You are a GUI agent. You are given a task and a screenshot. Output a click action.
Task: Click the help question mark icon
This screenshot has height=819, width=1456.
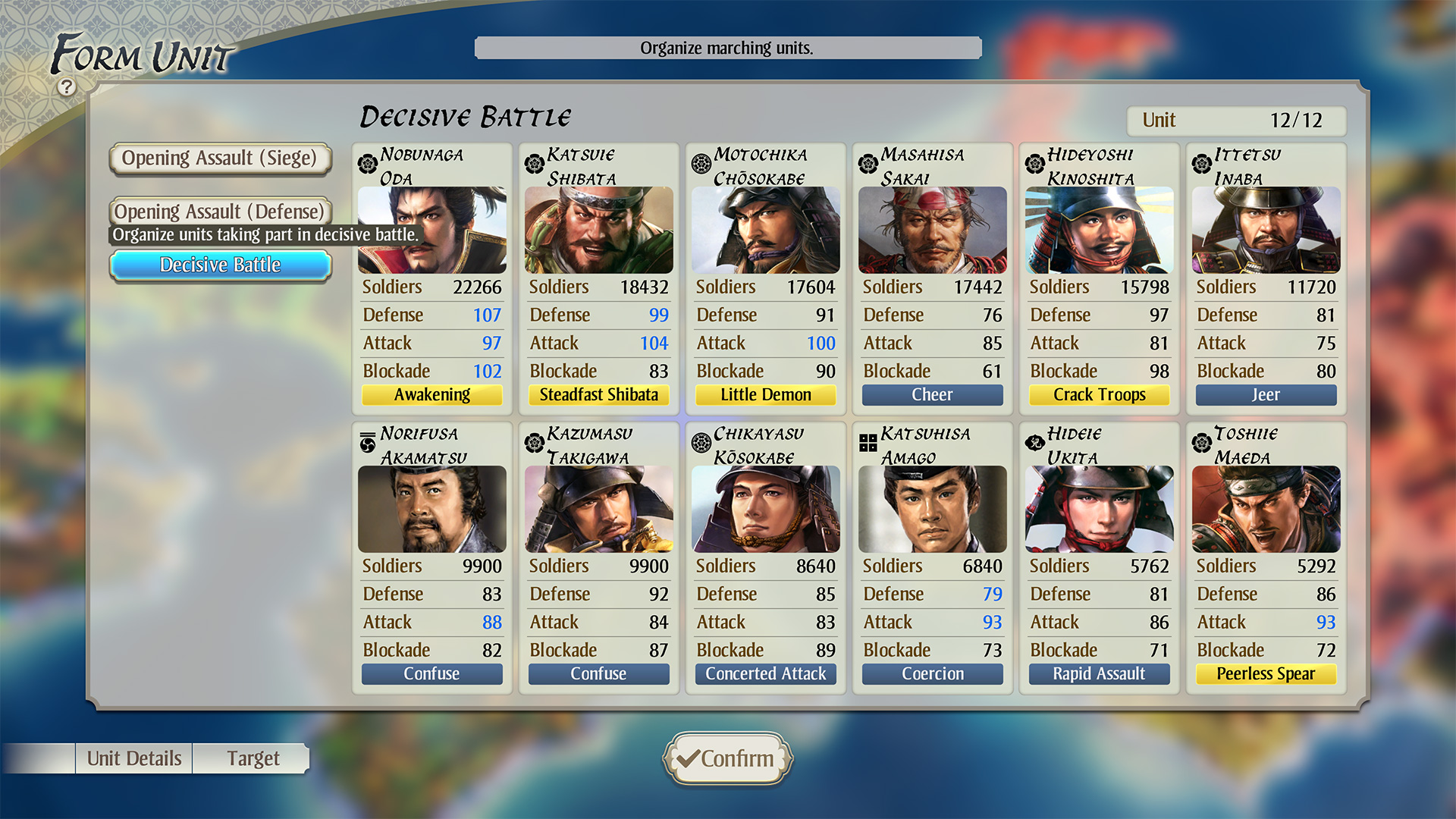pyautogui.click(x=67, y=87)
